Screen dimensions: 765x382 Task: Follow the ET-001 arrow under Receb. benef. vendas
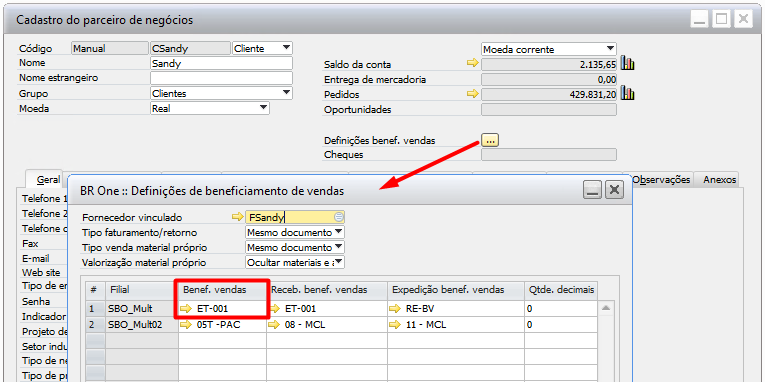pos(275,308)
